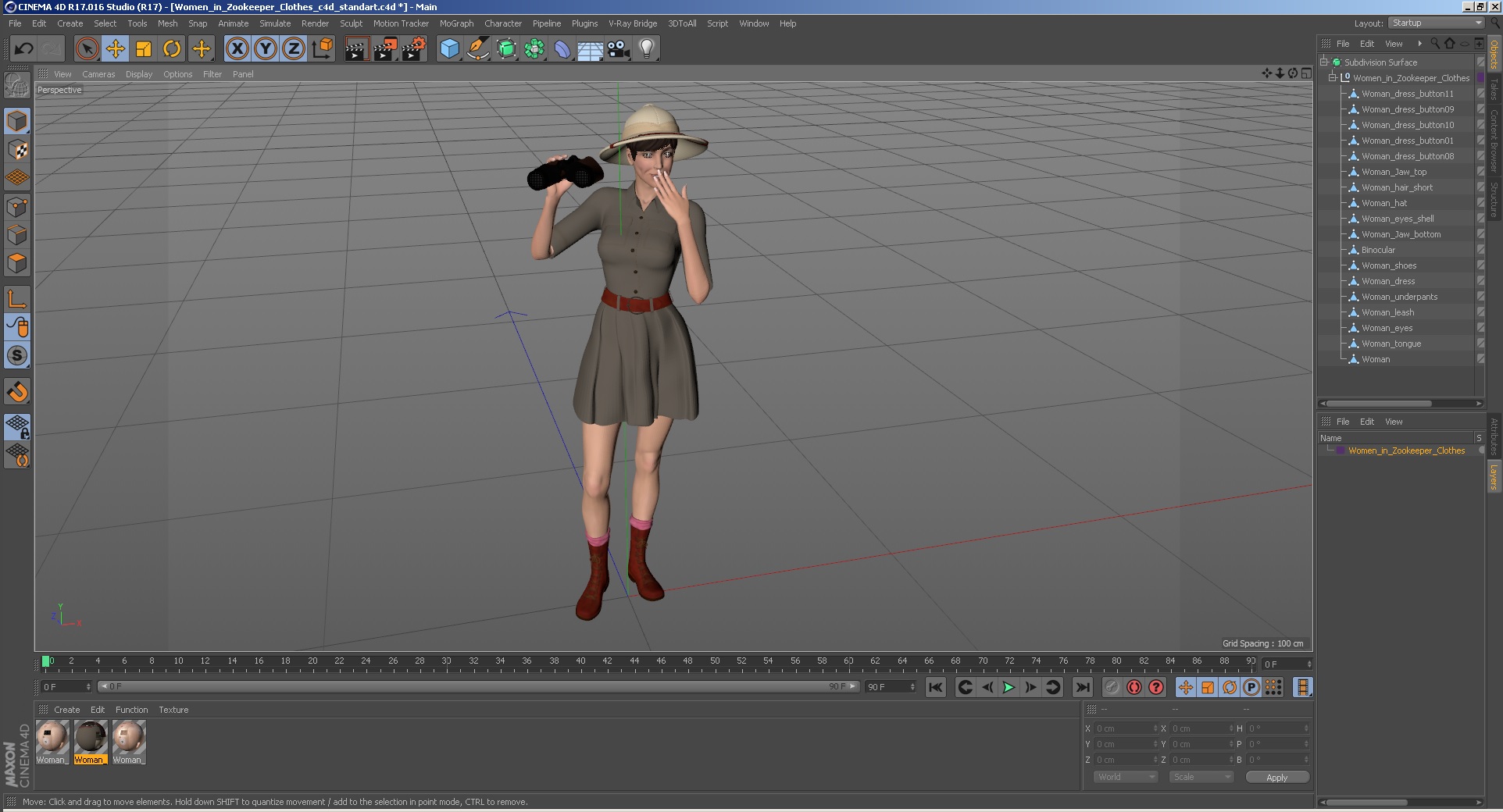
Task: Click frame 44 on timeline ruler
Action: click(x=634, y=662)
